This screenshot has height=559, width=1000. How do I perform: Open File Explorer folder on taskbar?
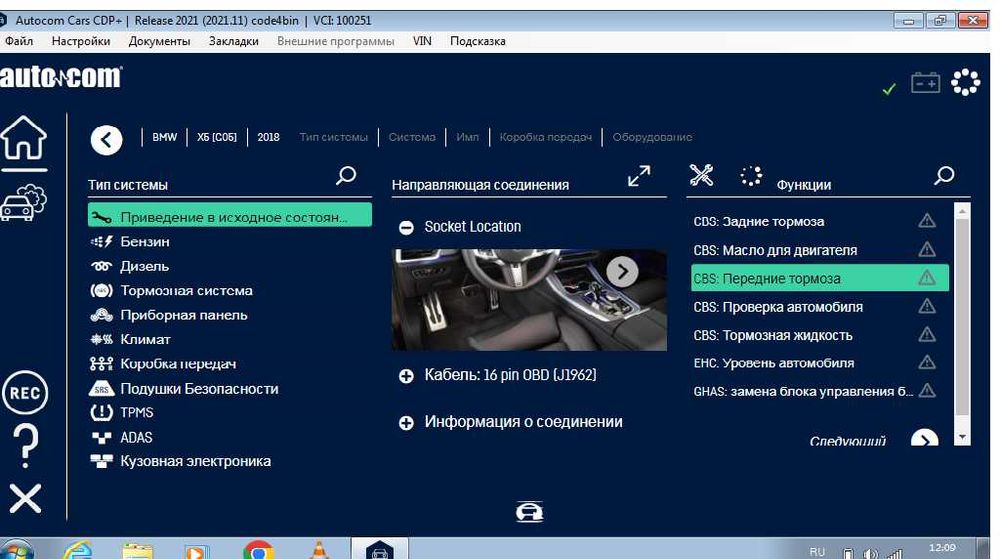137,550
